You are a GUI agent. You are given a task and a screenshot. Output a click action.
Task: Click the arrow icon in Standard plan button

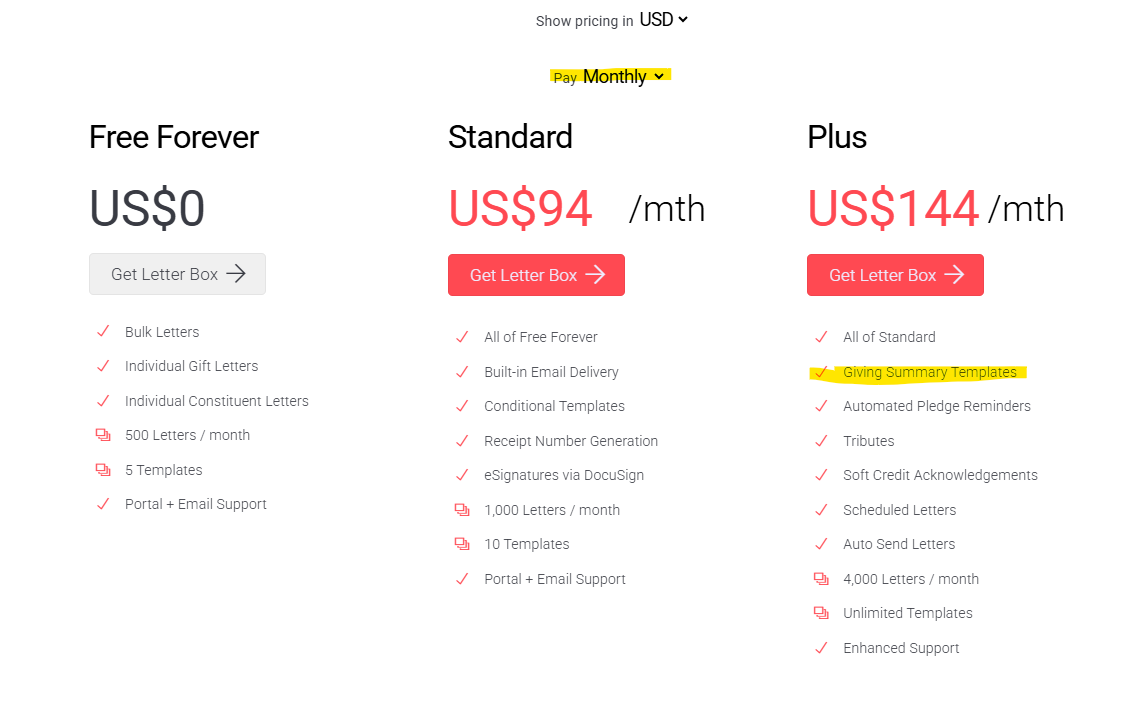point(595,274)
